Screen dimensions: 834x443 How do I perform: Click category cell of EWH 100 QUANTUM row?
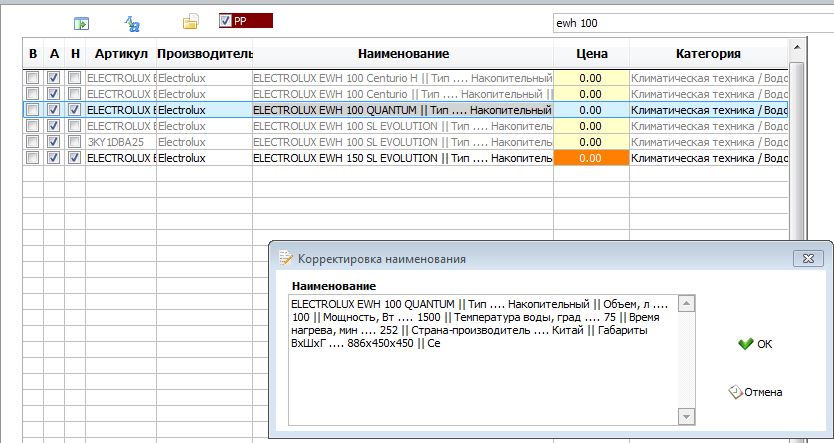pos(708,110)
